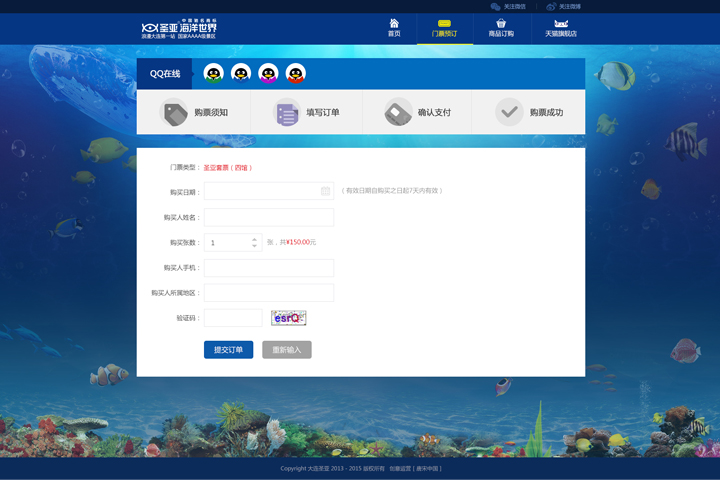
Task: Click the first QQ penguin icon
Action: click(x=213, y=73)
